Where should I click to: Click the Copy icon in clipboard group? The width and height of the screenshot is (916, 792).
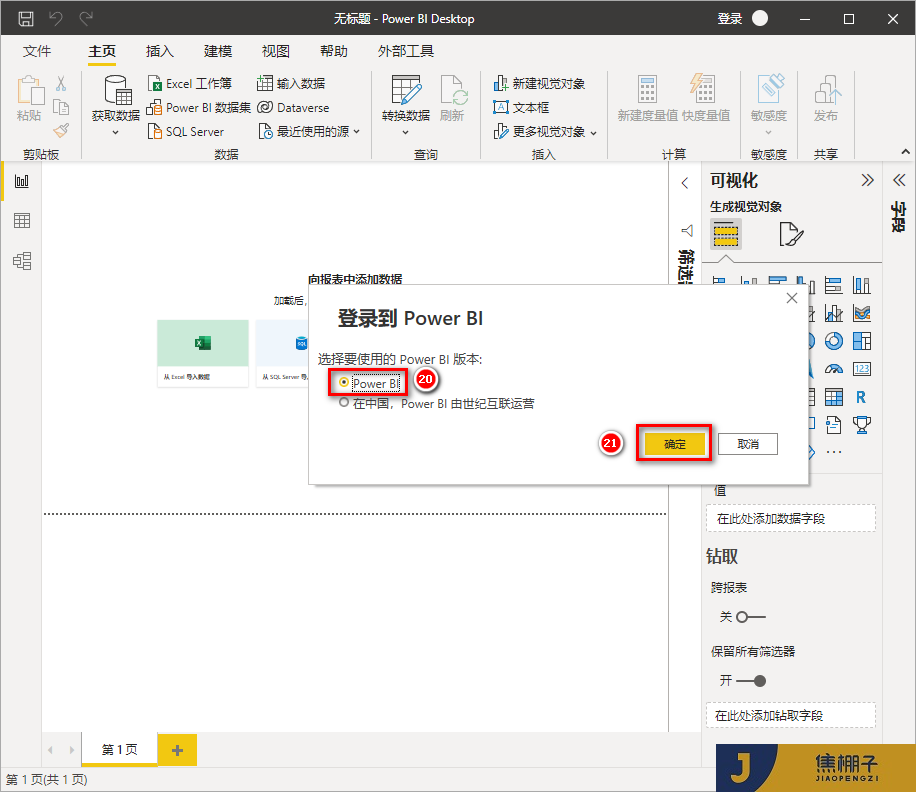pos(61,107)
